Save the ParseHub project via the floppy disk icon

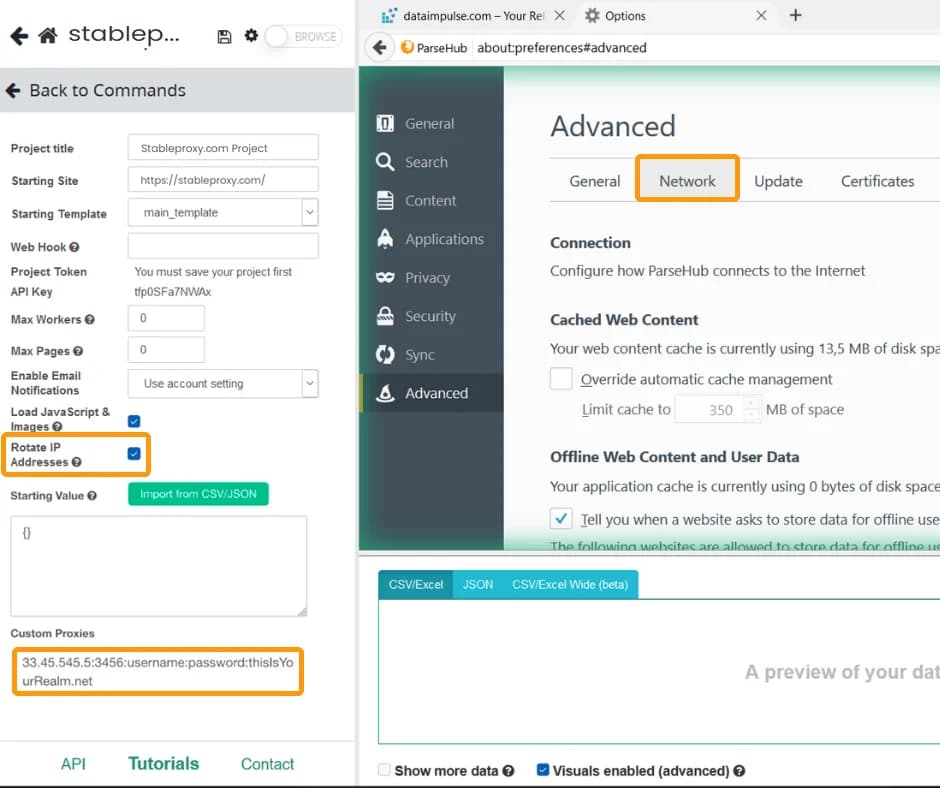click(222, 36)
